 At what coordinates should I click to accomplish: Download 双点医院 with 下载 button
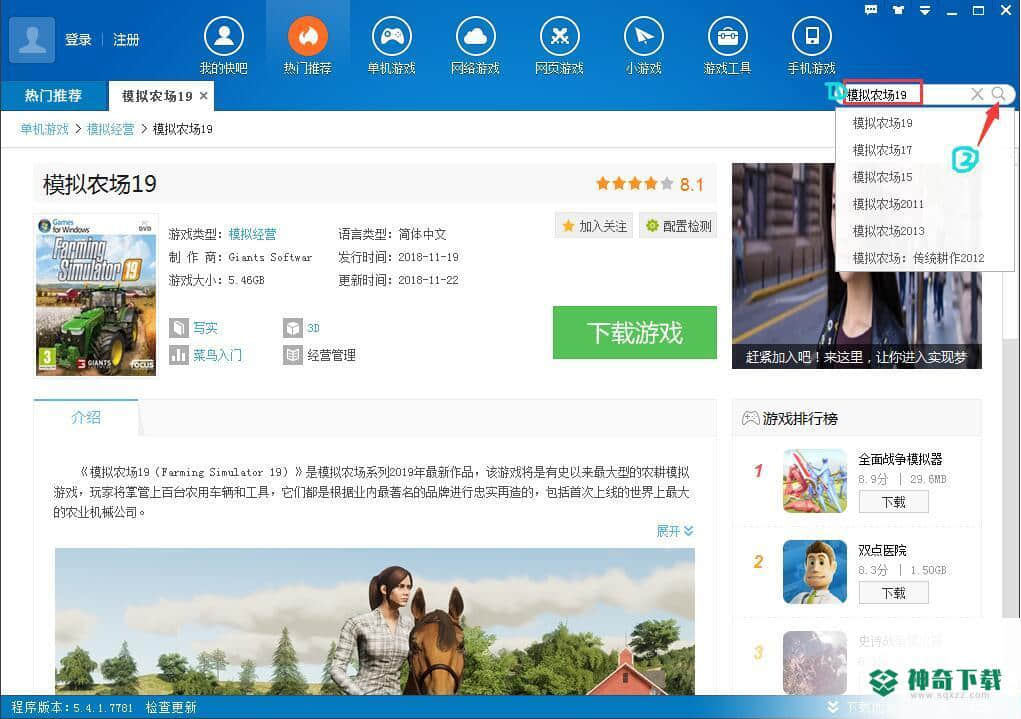pos(893,593)
